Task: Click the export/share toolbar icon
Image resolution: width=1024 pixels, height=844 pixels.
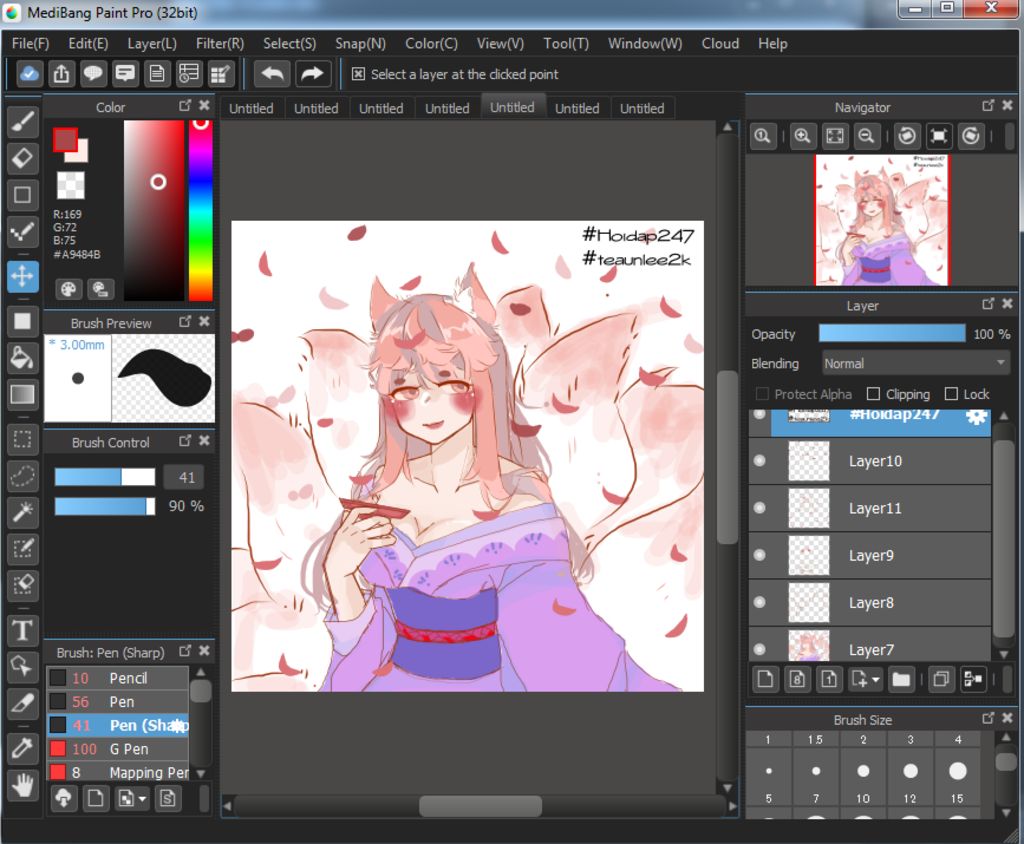Action: [x=61, y=74]
